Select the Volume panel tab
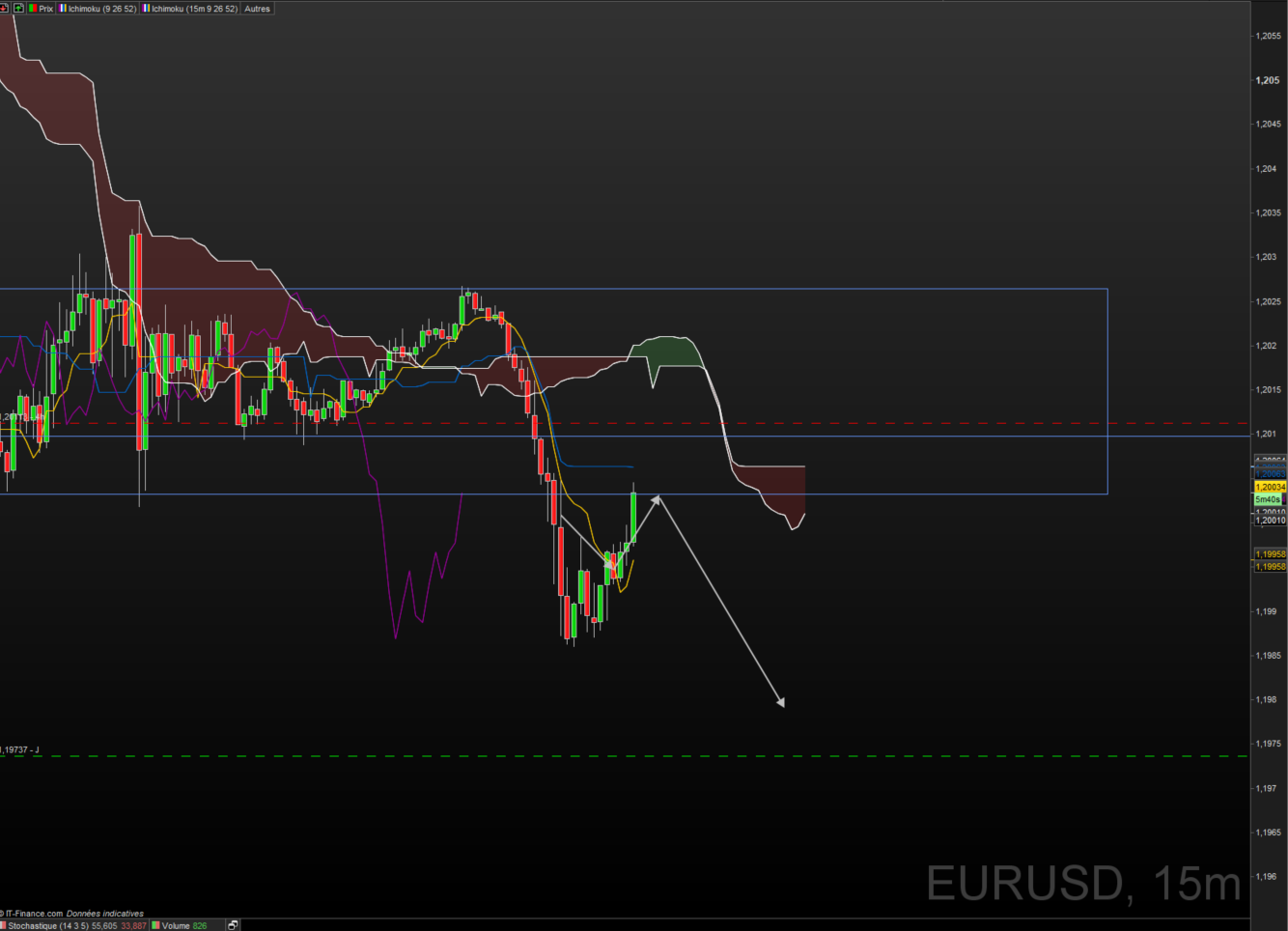 (x=180, y=925)
